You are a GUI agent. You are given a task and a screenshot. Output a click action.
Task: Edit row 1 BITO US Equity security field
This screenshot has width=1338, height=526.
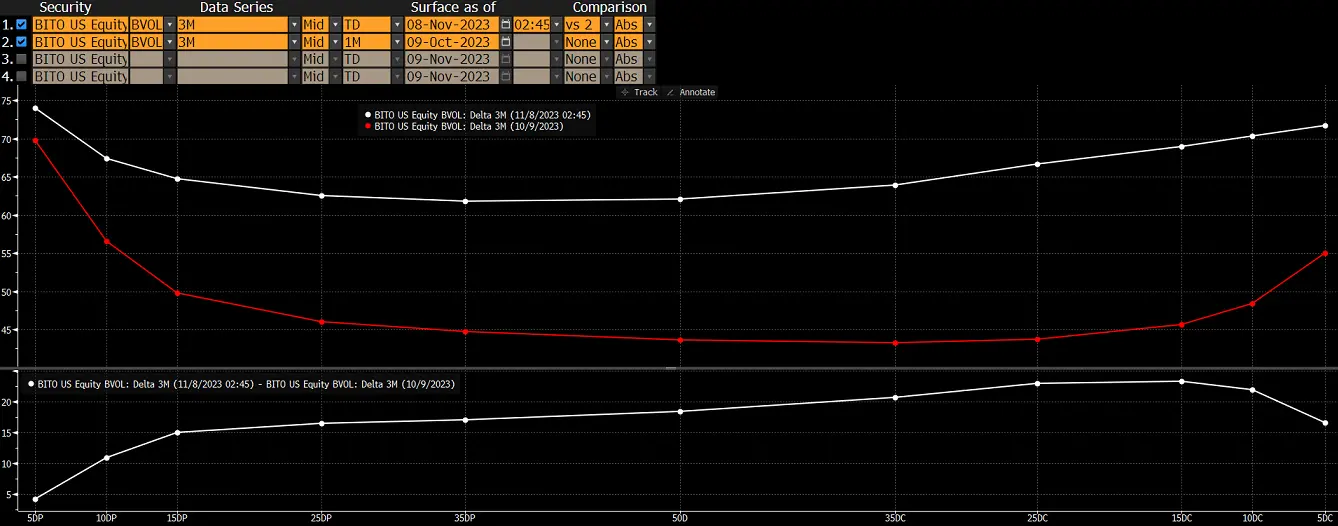point(80,24)
